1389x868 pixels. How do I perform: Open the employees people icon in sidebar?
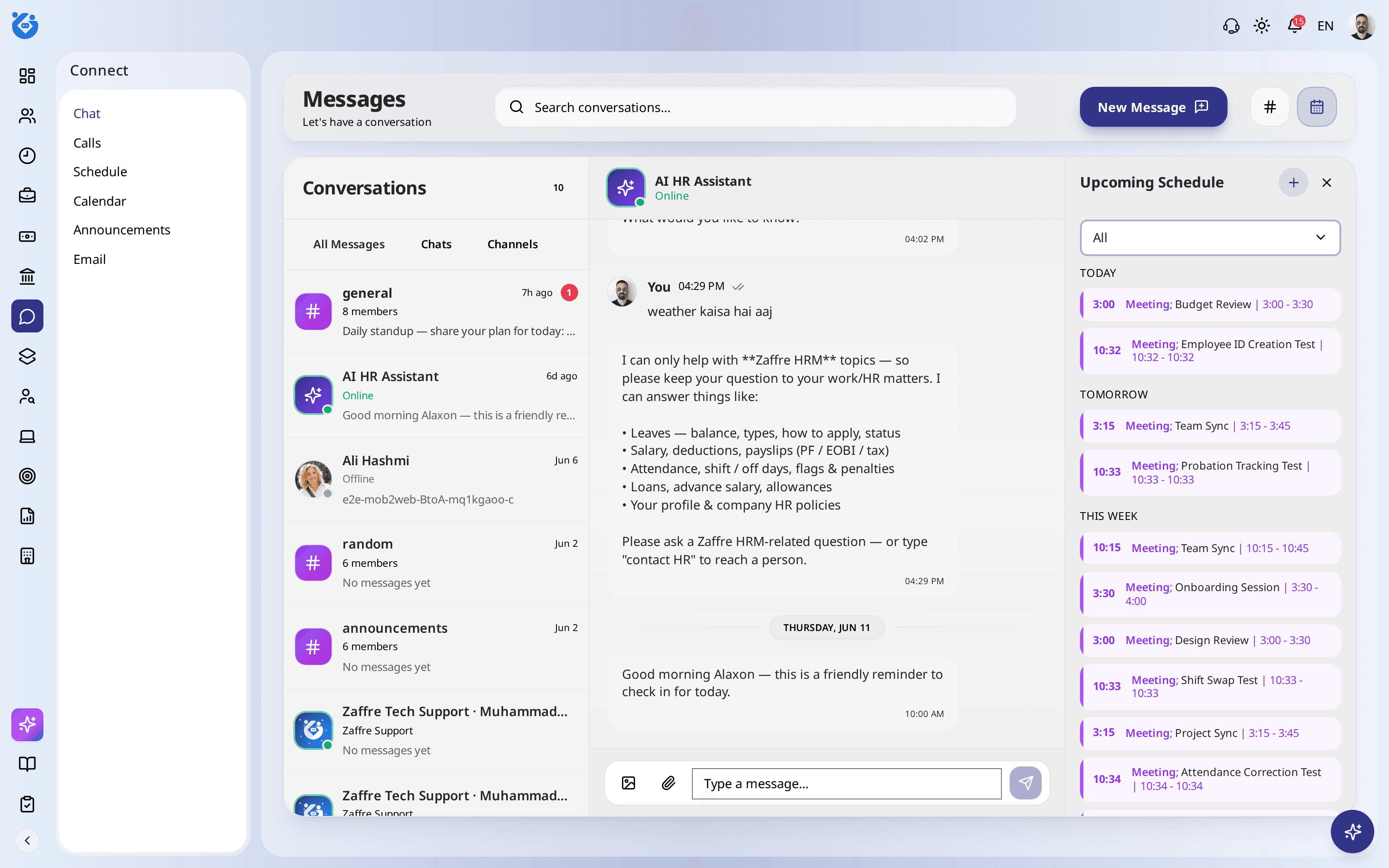27,116
